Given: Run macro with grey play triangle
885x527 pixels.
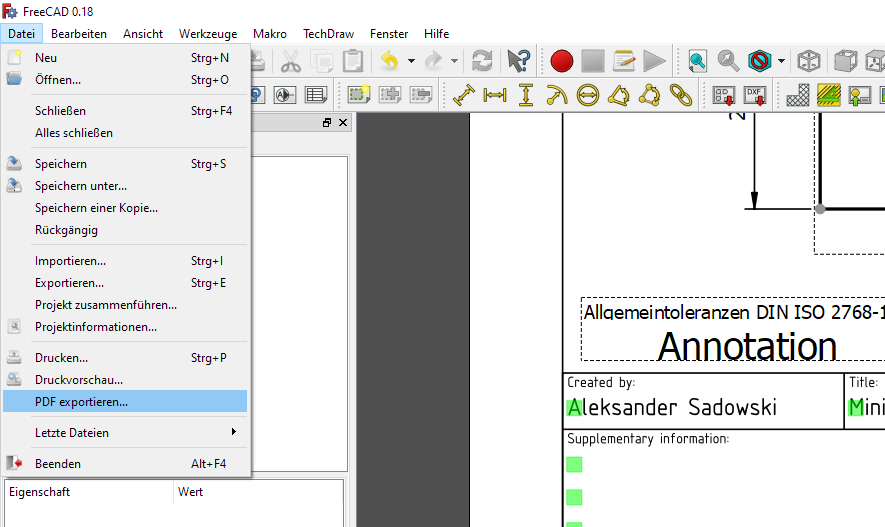Looking at the screenshot, I should pos(655,61).
